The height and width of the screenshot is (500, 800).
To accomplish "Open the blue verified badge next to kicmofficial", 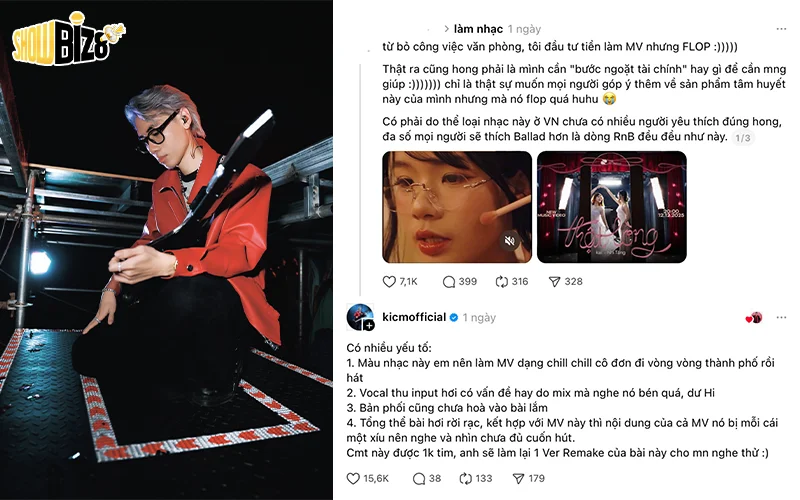I will click(454, 317).
